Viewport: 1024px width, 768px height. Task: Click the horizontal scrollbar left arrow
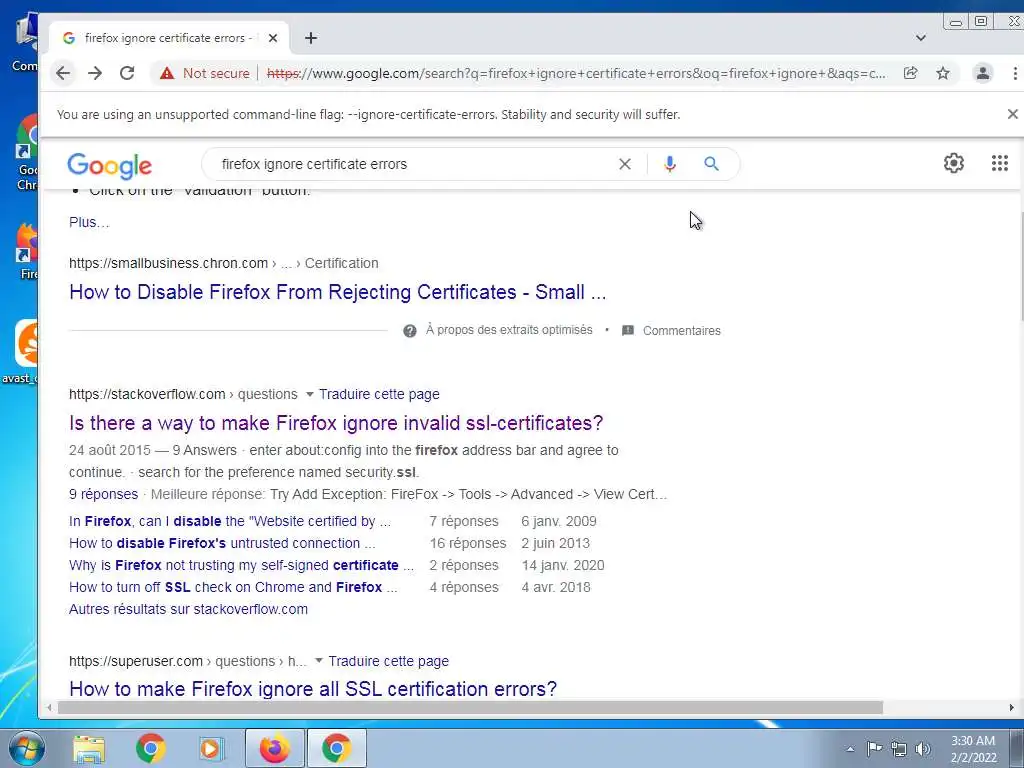50,707
